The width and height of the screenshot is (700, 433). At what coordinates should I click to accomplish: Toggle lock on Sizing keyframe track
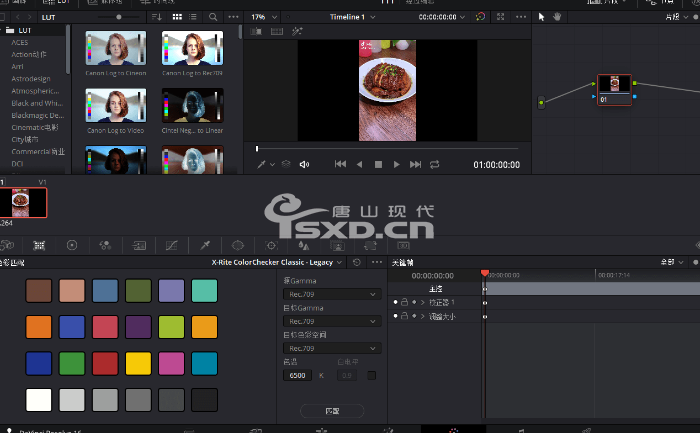tap(404, 316)
